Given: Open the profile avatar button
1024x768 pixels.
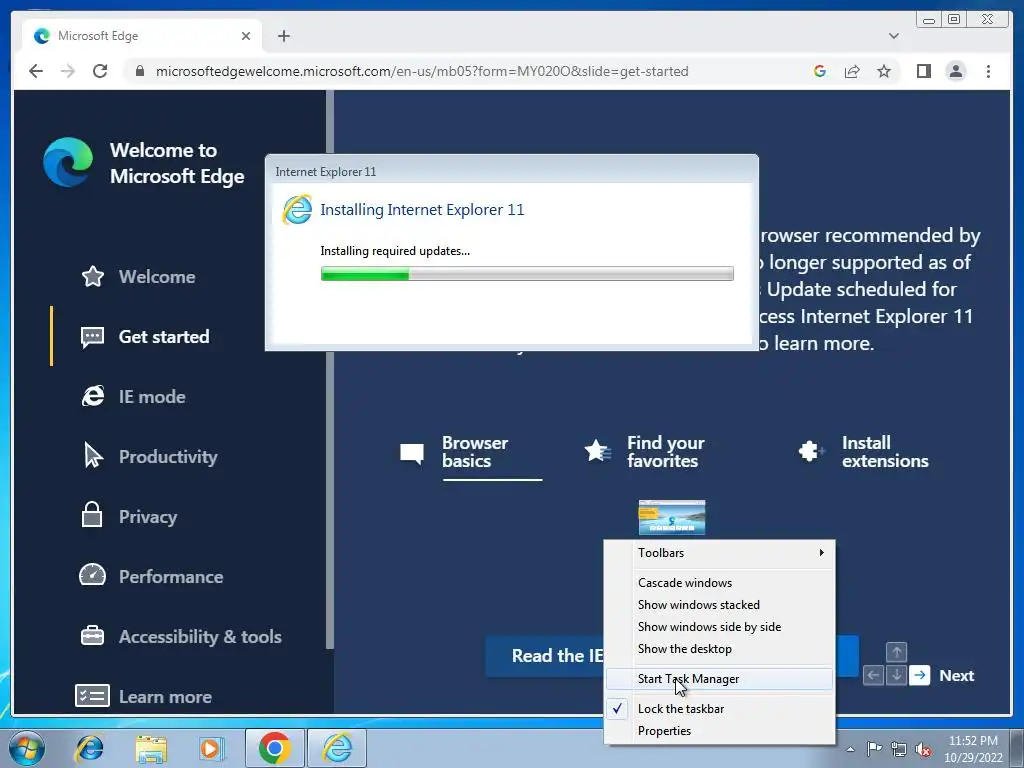Looking at the screenshot, I should pos(955,71).
